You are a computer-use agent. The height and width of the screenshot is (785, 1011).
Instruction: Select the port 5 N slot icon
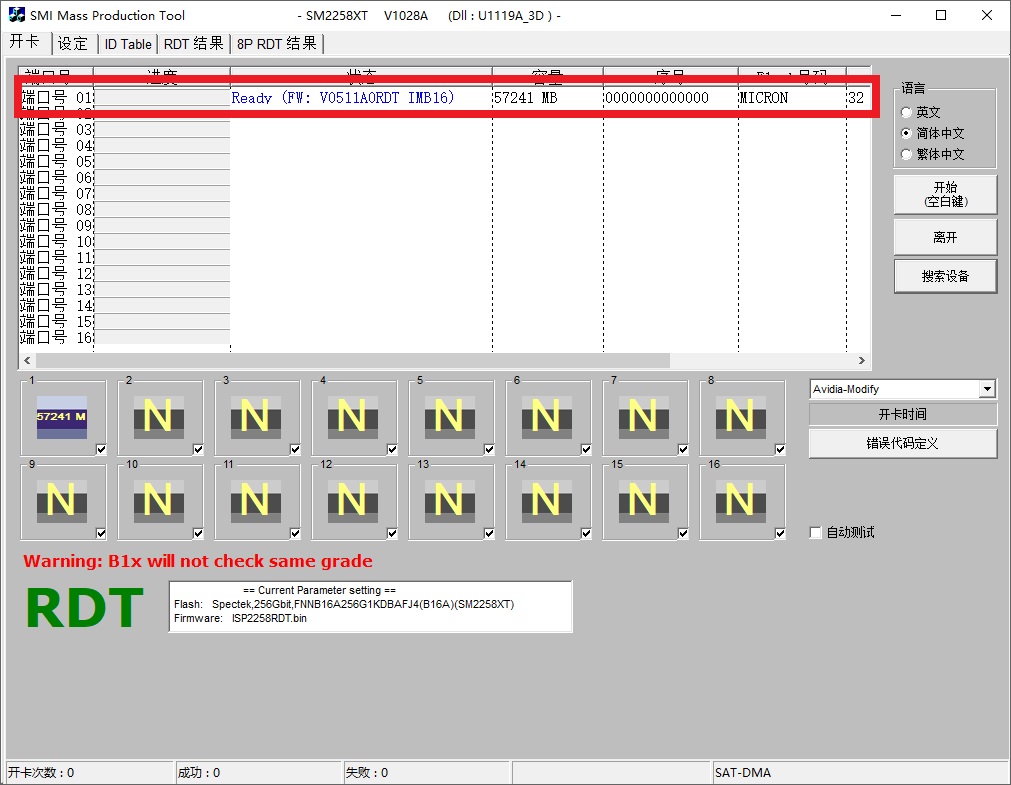point(449,415)
